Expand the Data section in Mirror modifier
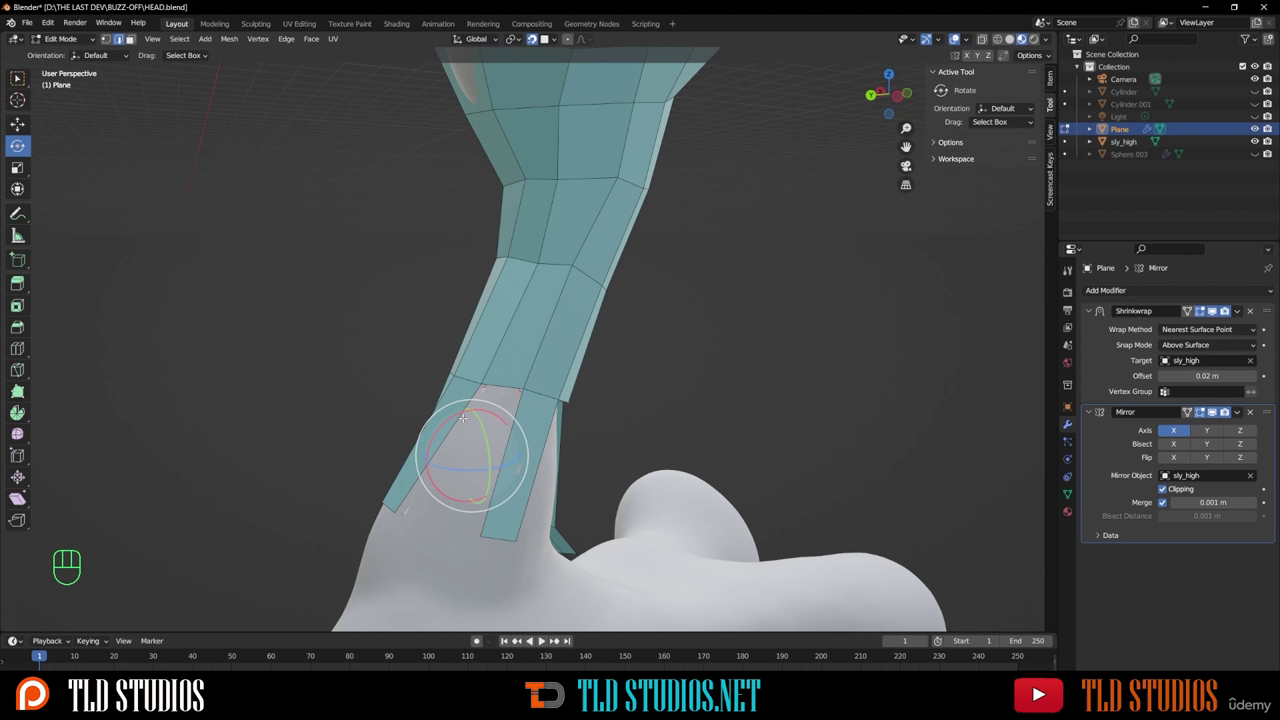 (1098, 535)
